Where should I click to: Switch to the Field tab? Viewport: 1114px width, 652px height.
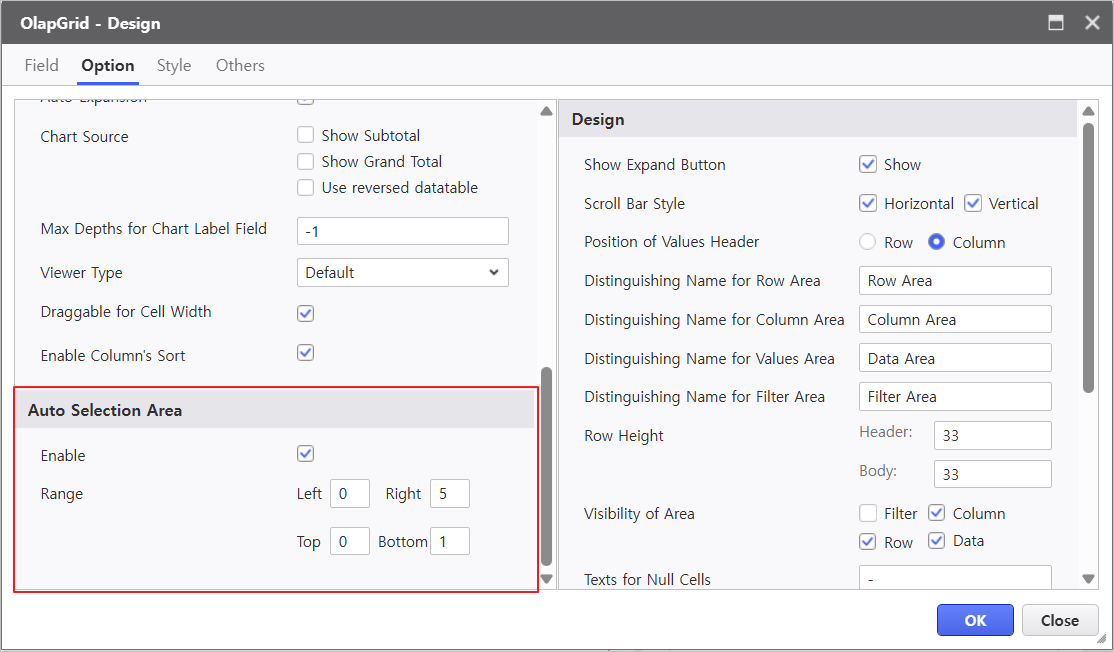[41, 65]
